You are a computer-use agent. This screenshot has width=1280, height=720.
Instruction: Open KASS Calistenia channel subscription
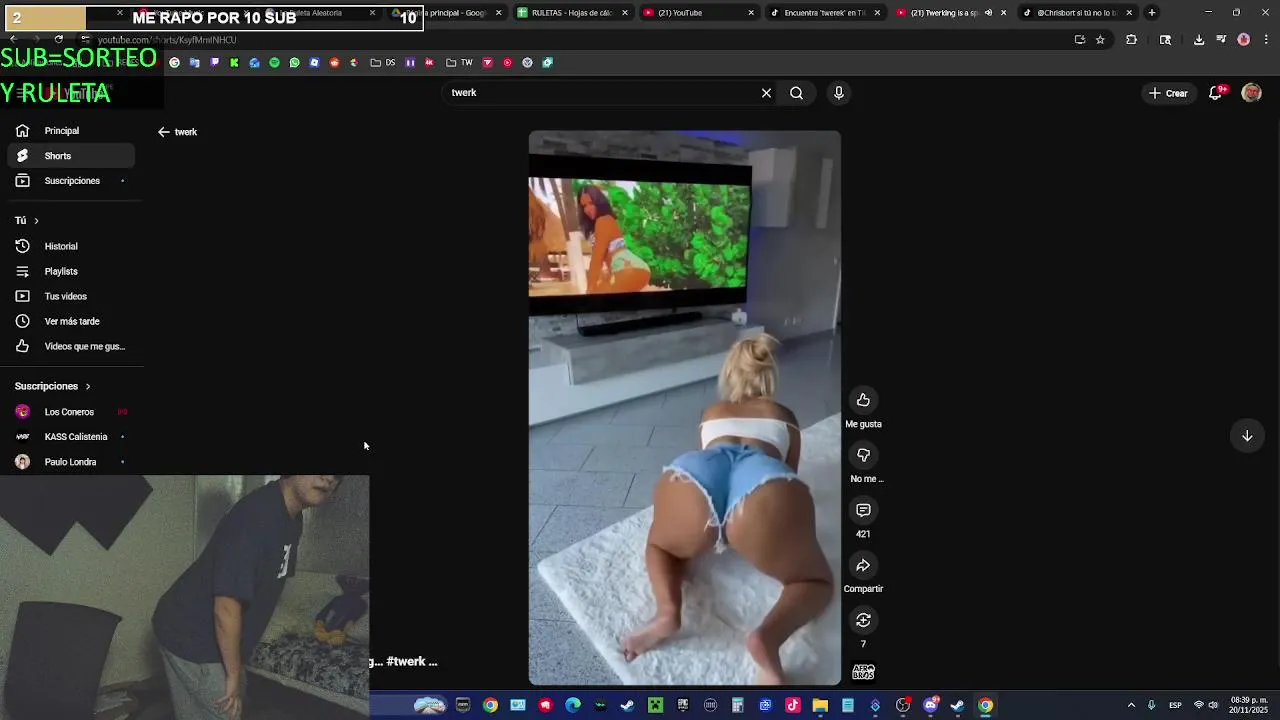point(70,437)
